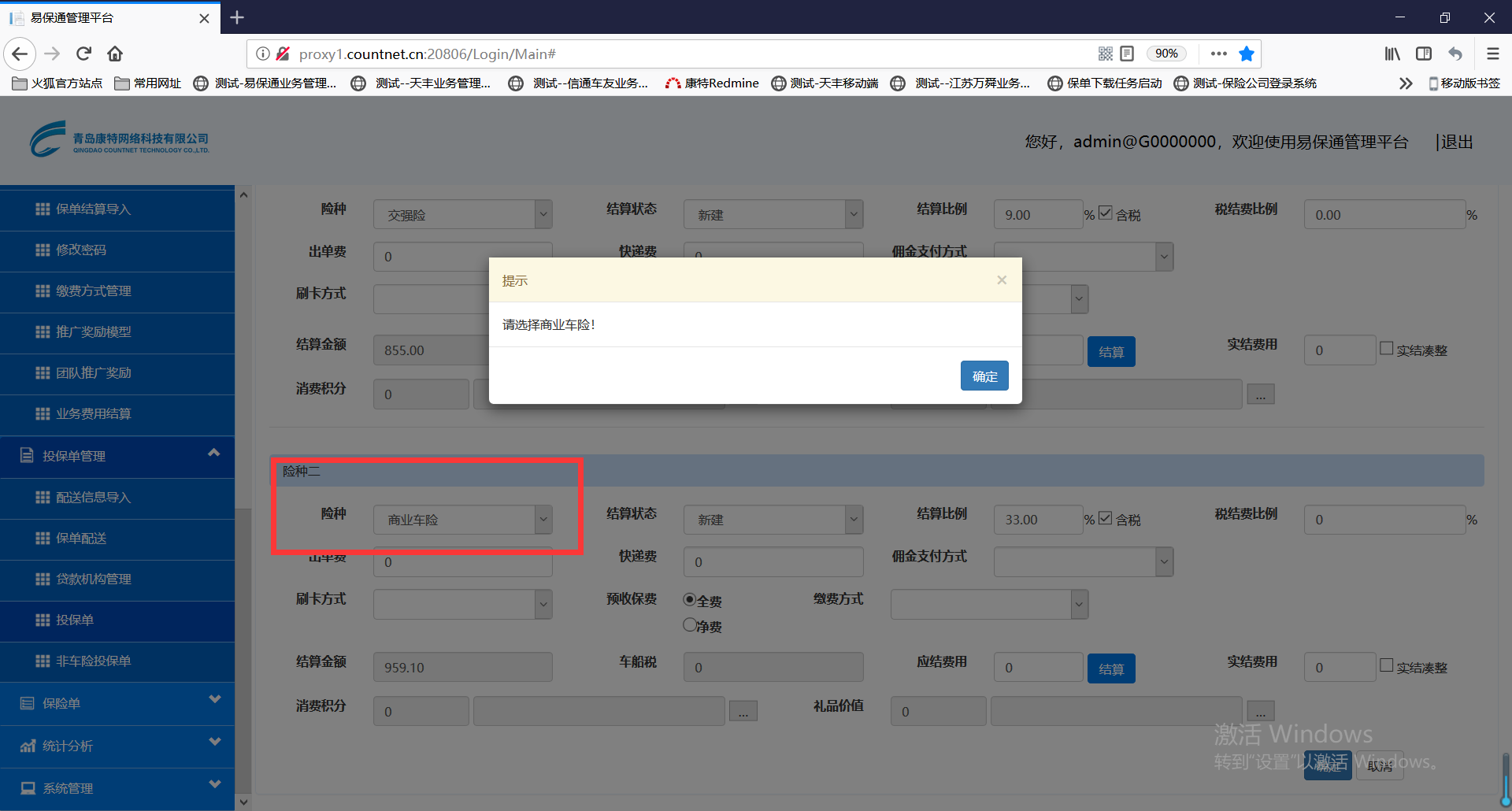1512x811 pixels.
Task: Select the 净费 radio button
Action: pyautogui.click(x=690, y=625)
